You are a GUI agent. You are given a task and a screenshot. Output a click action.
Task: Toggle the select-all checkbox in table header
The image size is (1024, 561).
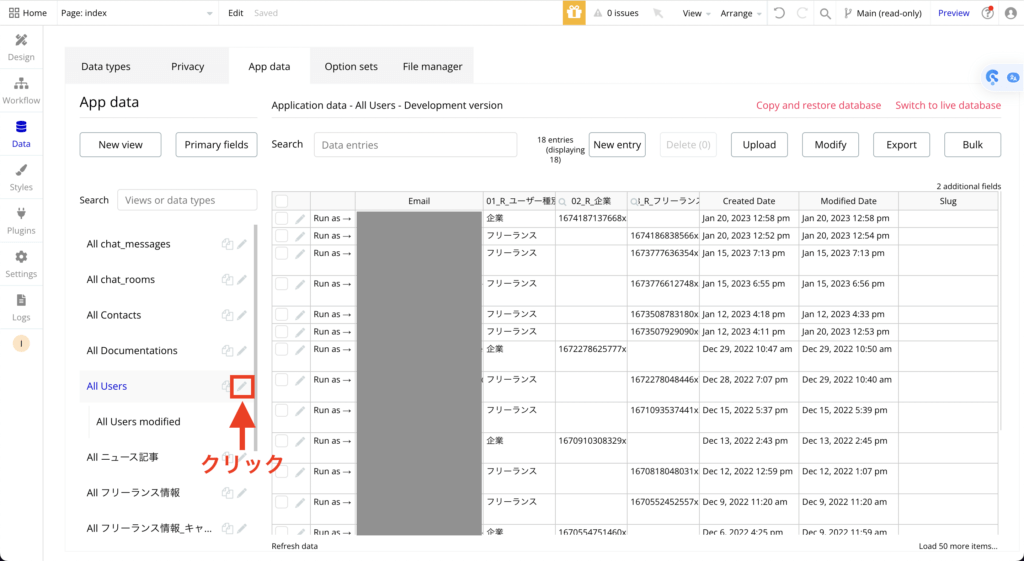pos(281,201)
